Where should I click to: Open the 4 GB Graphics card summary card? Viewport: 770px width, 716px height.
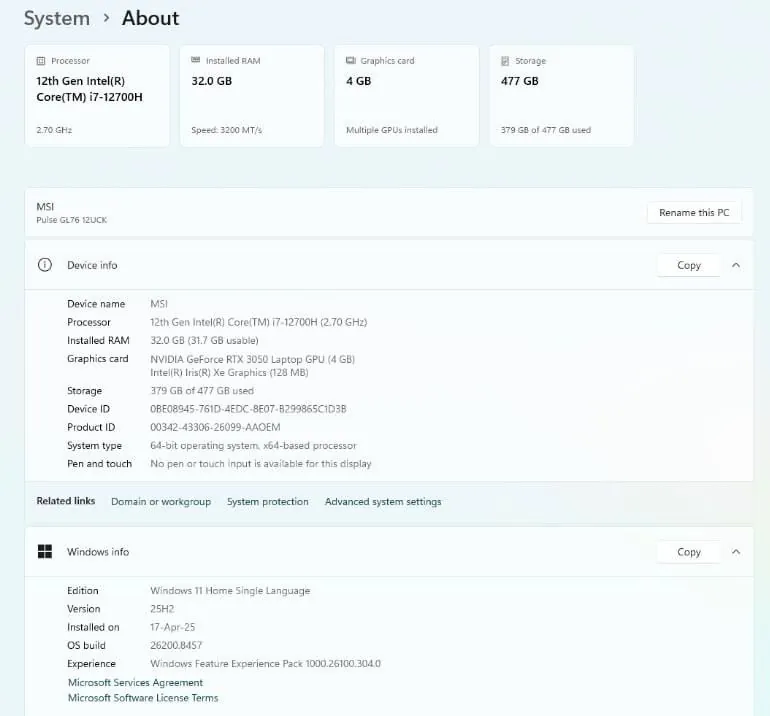click(x=407, y=96)
